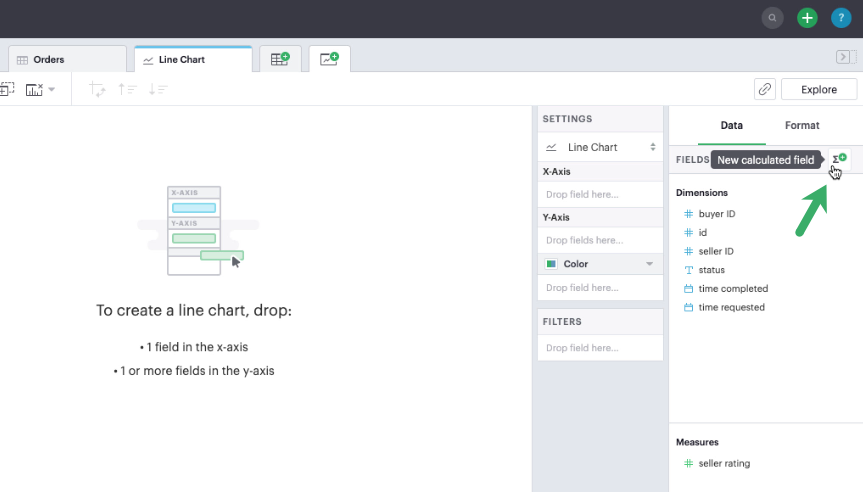
Task: Select the seller rating measure
Action: [724, 463]
